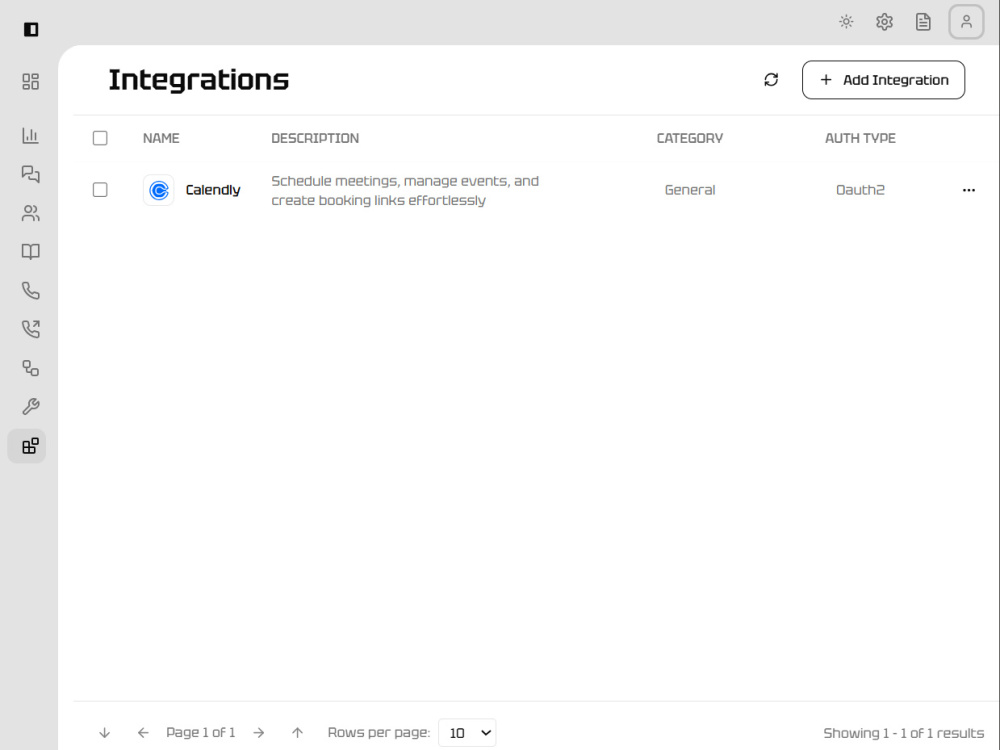This screenshot has width=1000, height=750.
Task: Click the AUTH TYPE column header
Action: point(860,138)
